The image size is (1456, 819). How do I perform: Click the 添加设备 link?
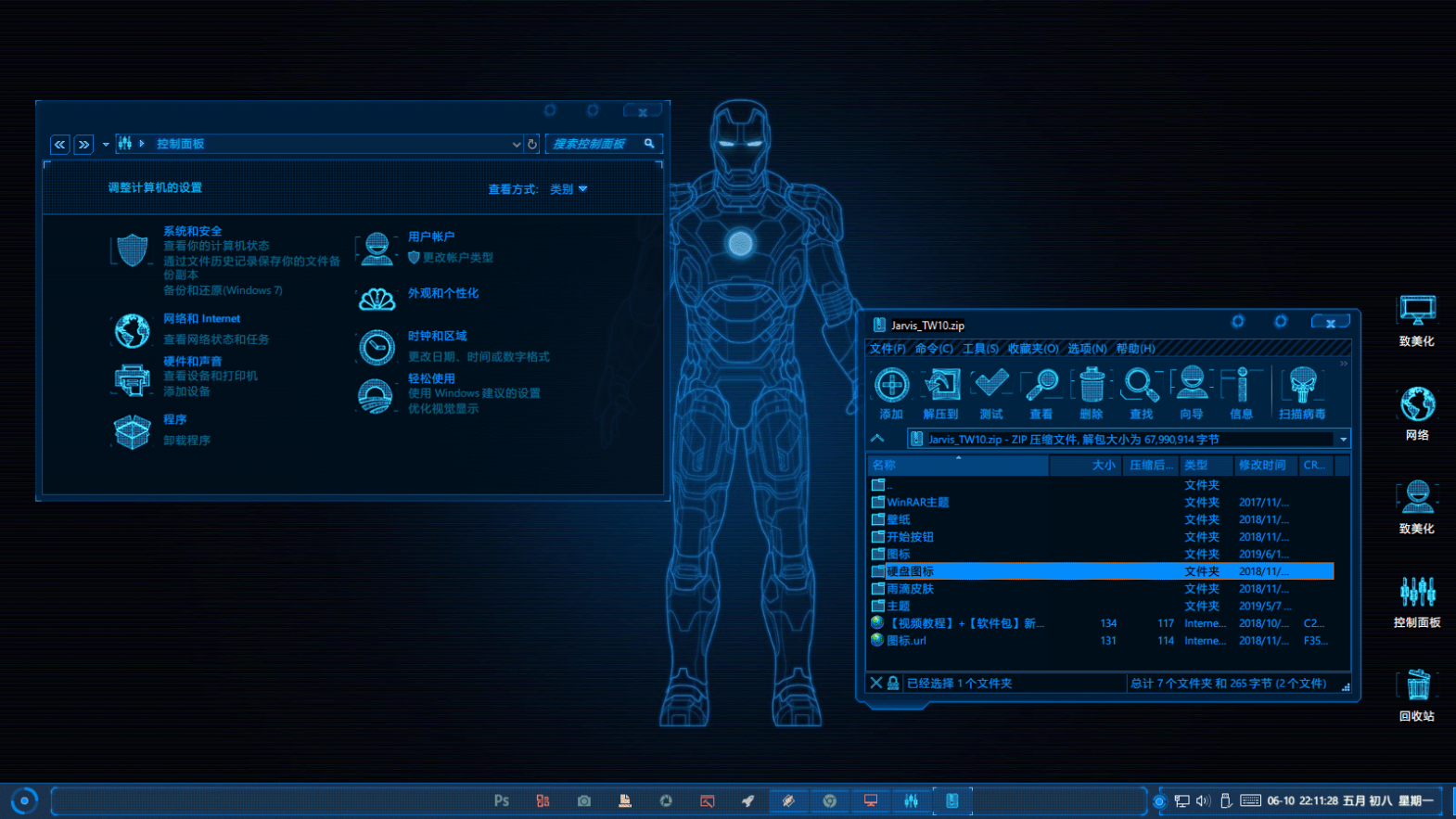click(x=187, y=391)
